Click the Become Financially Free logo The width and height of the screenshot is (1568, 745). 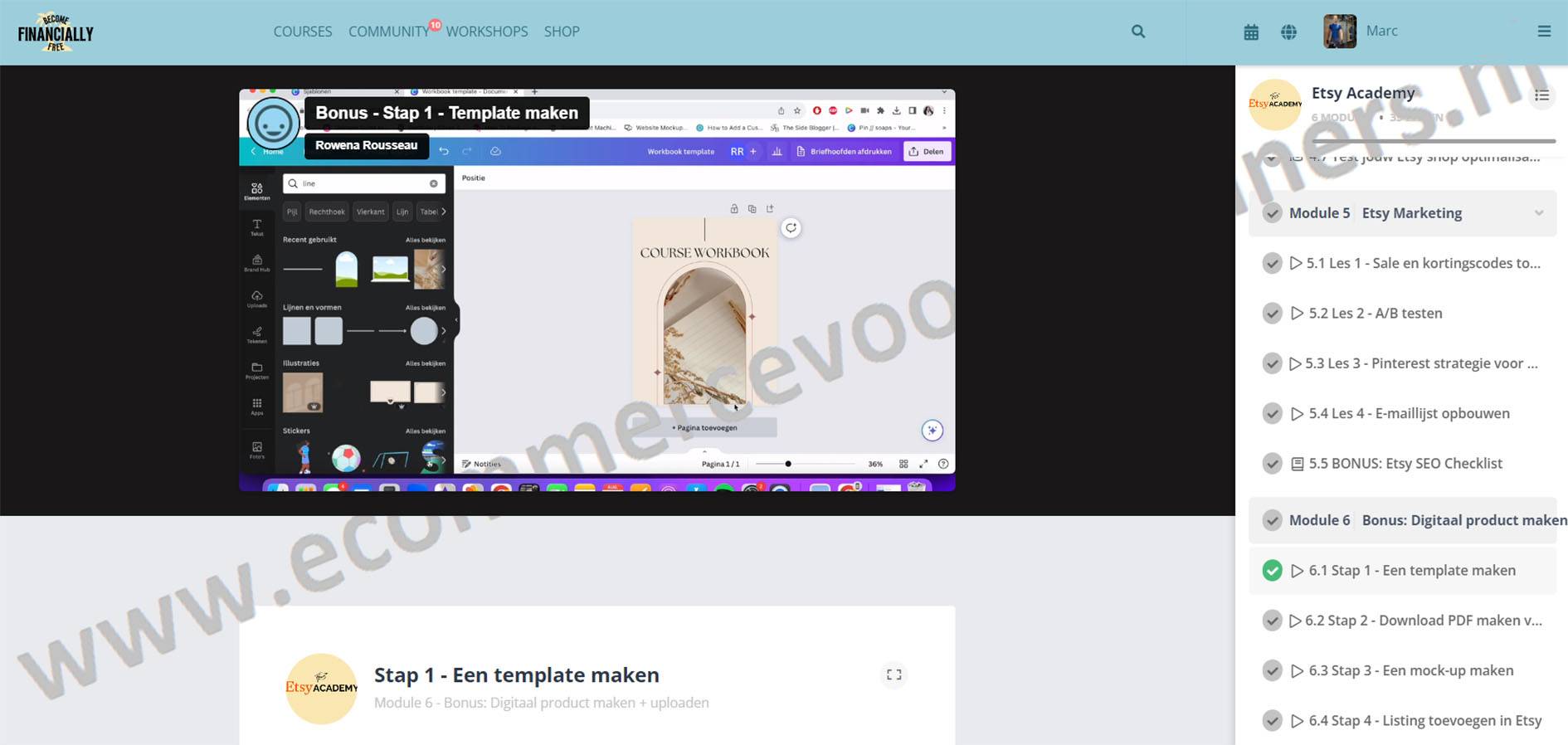[x=56, y=32]
